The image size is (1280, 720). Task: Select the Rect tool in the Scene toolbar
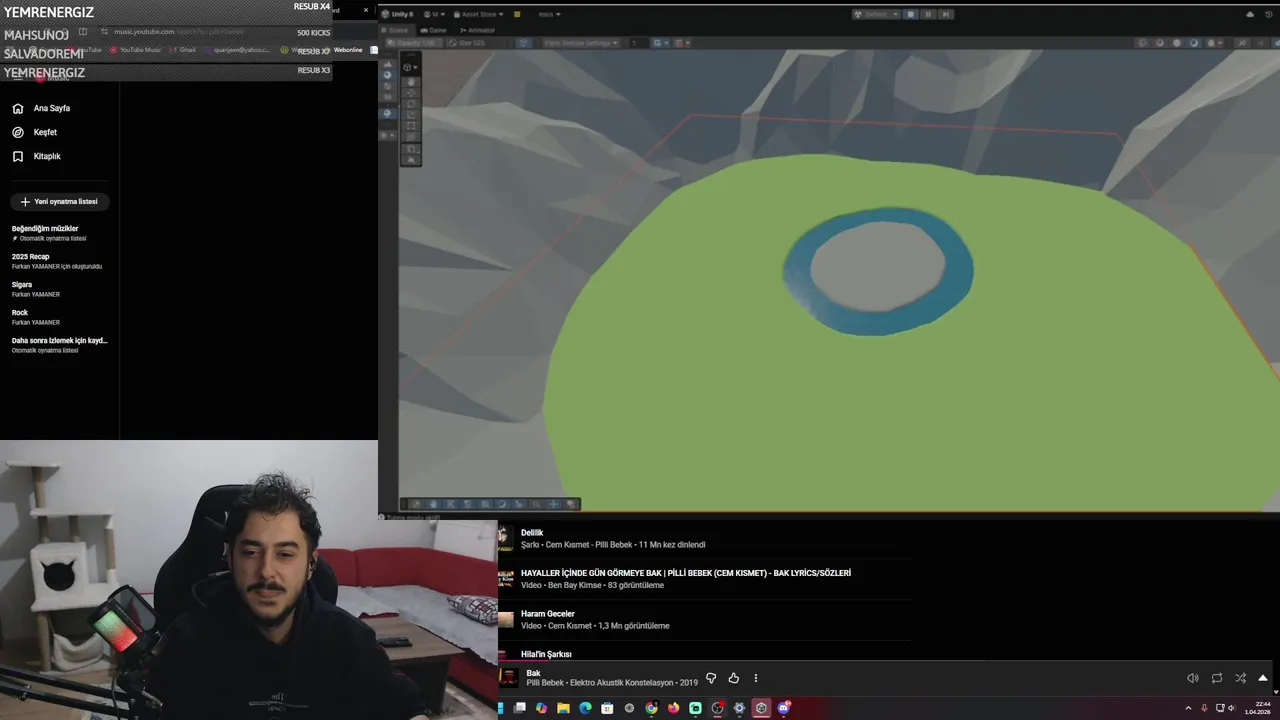[x=411, y=126]
